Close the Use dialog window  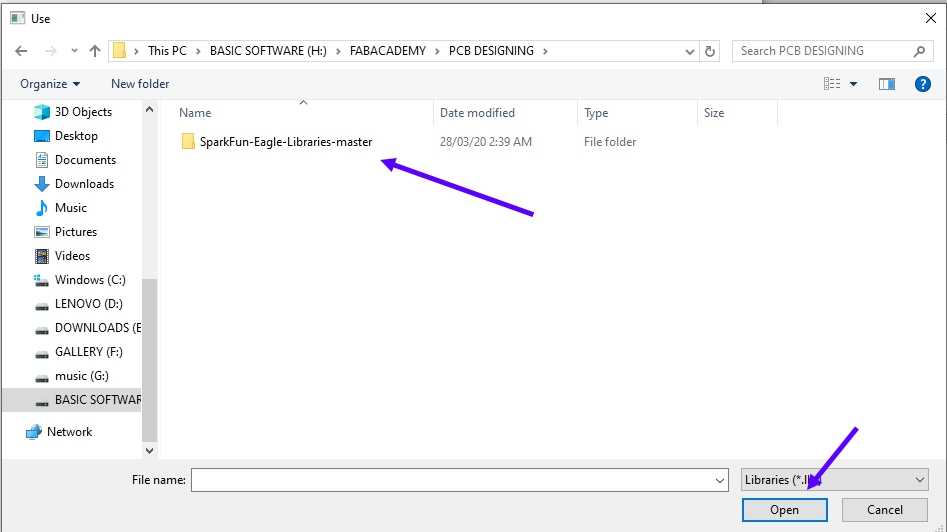[931, 18]
